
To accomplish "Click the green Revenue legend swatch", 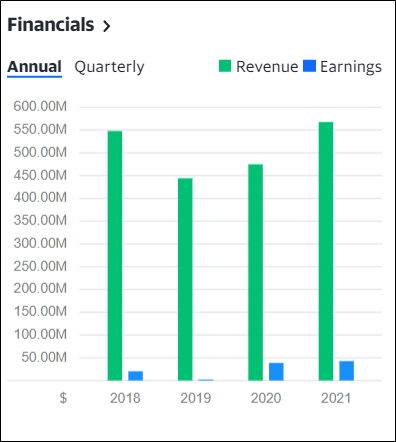I will pos(225,66).
